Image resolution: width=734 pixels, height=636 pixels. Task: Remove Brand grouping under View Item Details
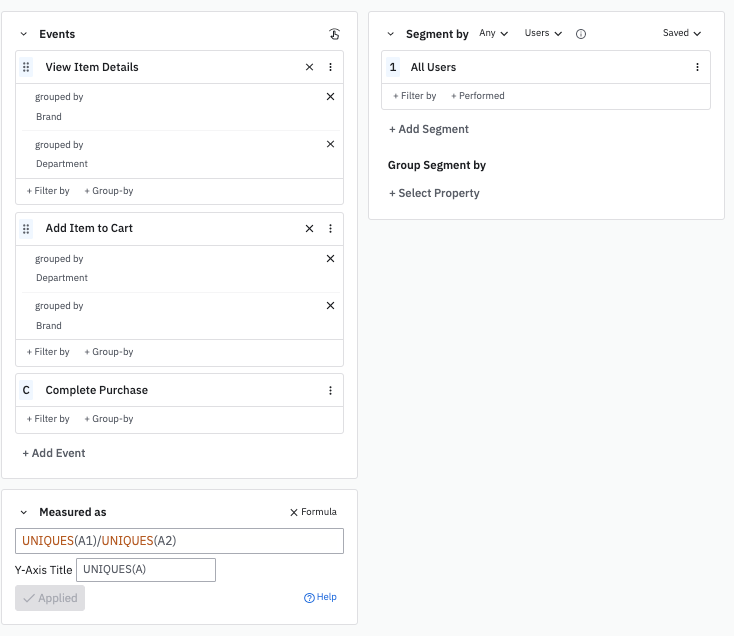(x=330, y=97)
